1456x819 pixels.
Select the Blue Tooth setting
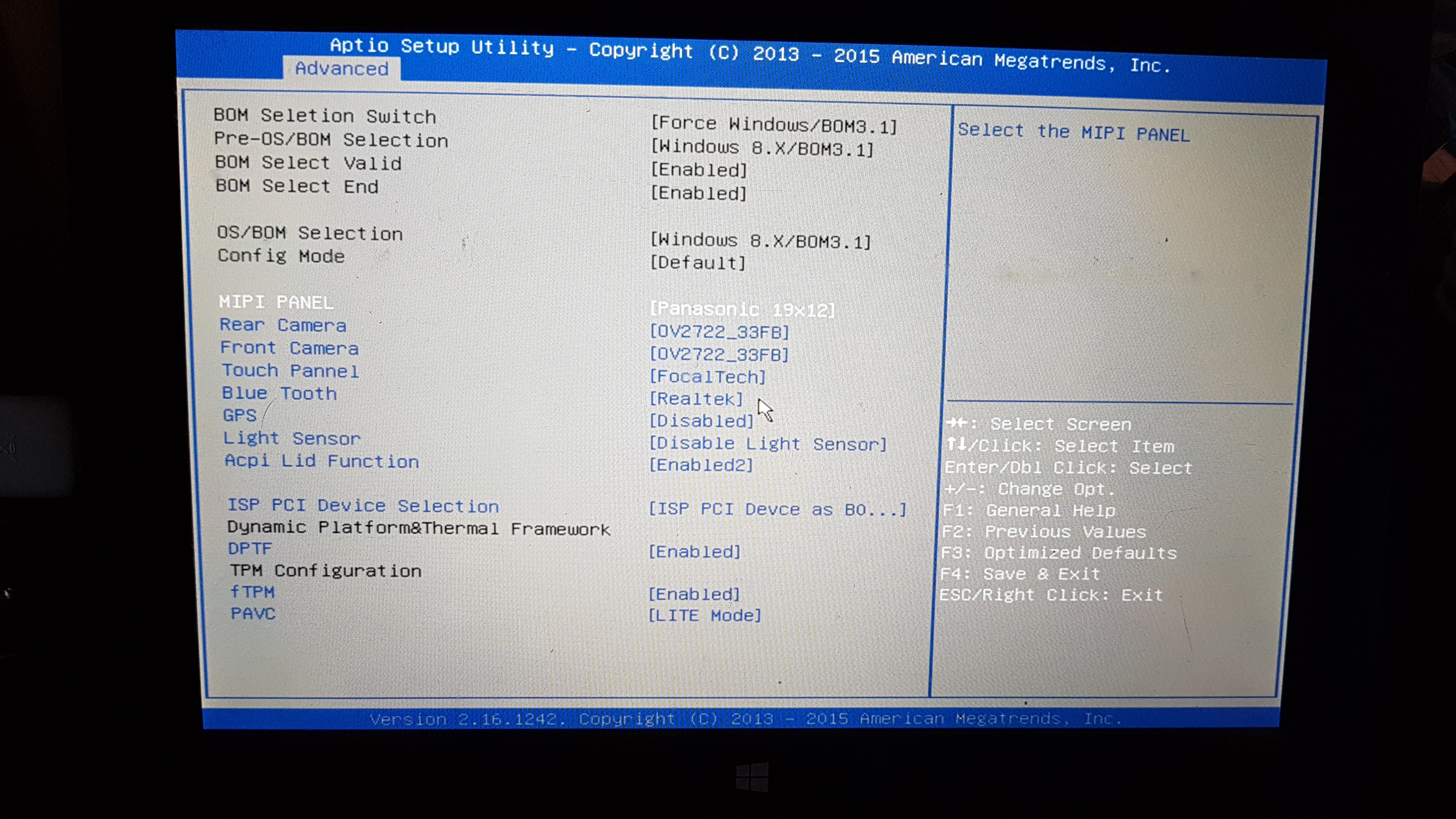279,393
